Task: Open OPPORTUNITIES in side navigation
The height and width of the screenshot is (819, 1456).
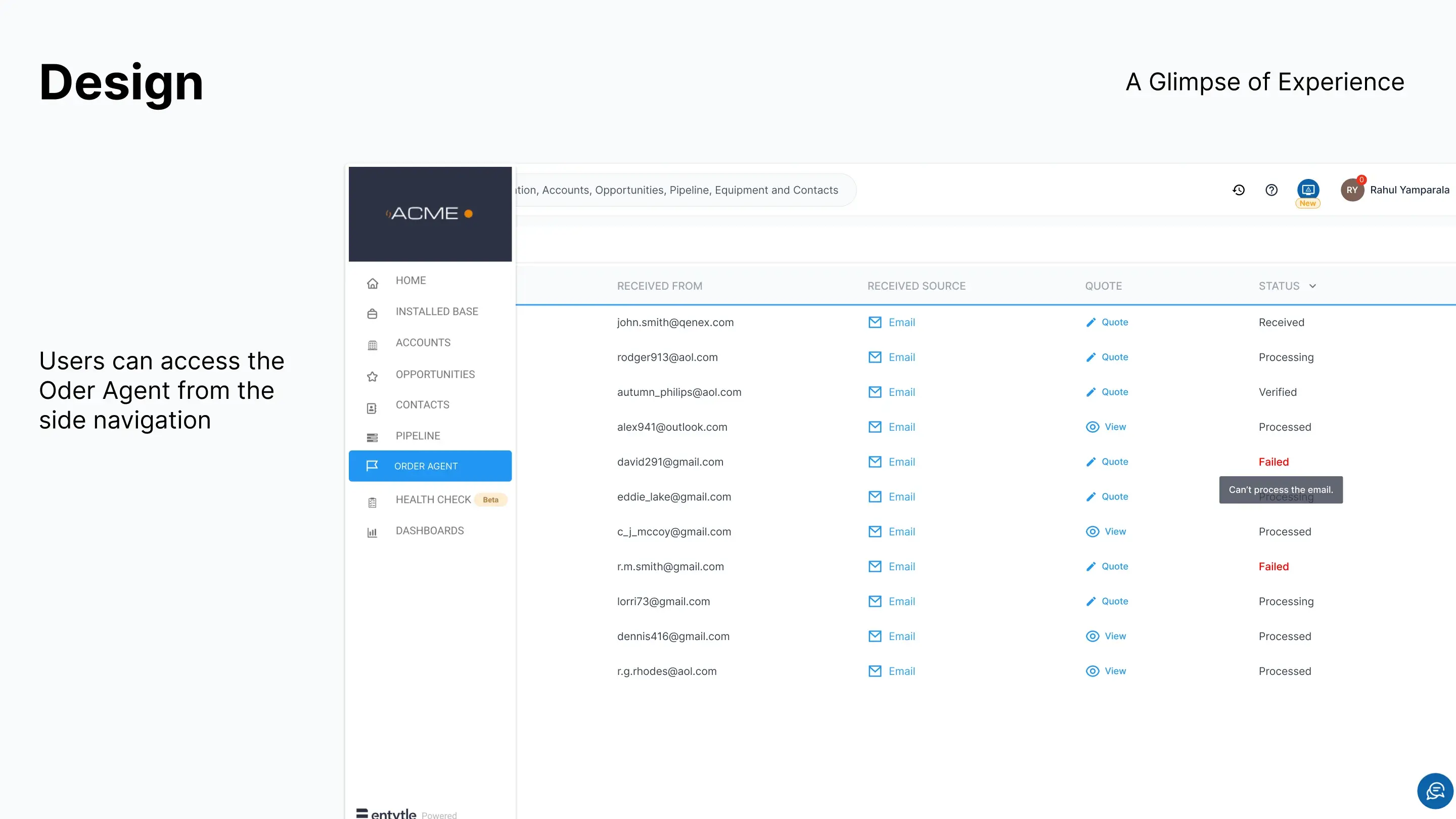Action: point(435,374)
